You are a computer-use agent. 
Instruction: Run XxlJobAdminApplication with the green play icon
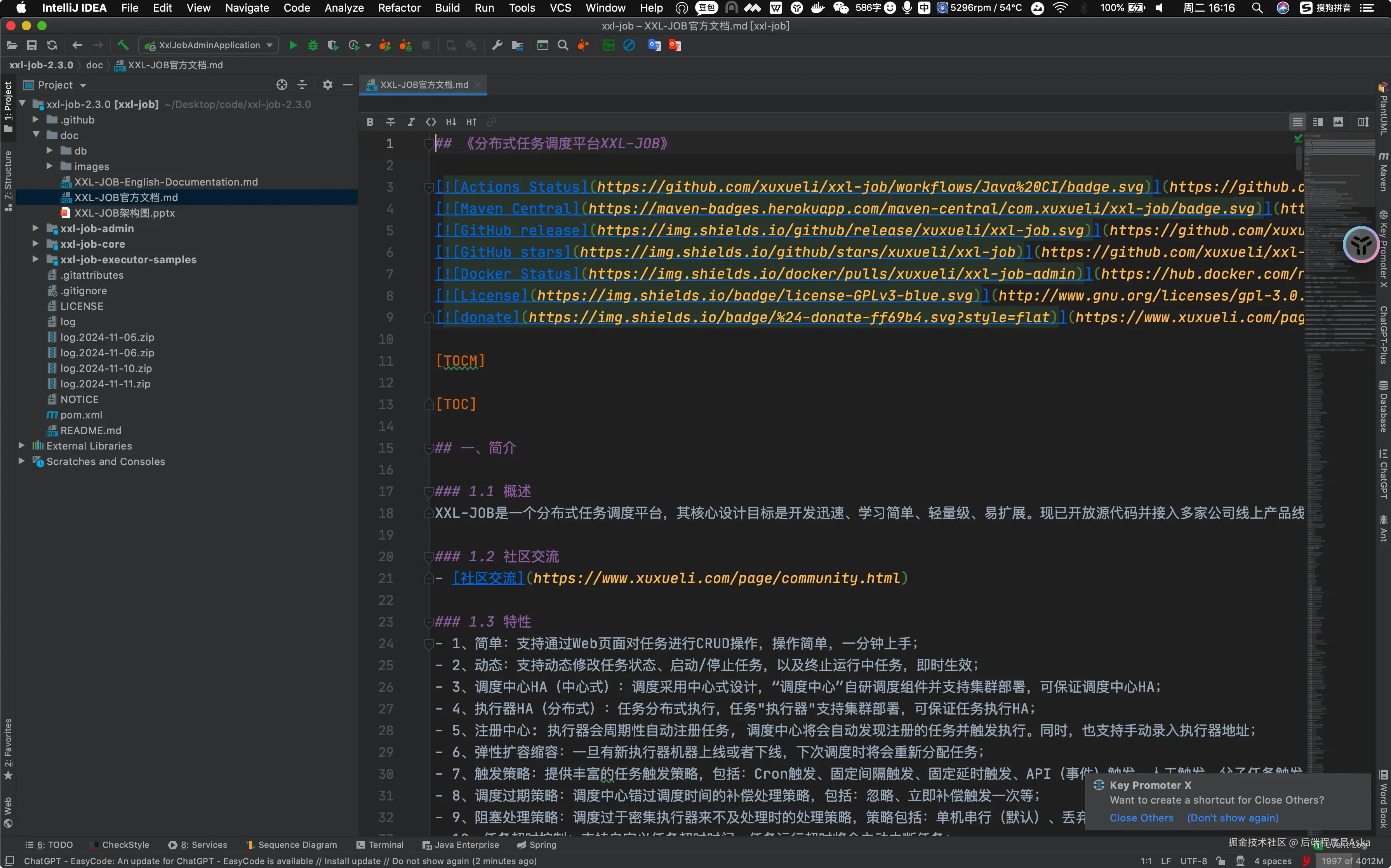coord(293,45)
